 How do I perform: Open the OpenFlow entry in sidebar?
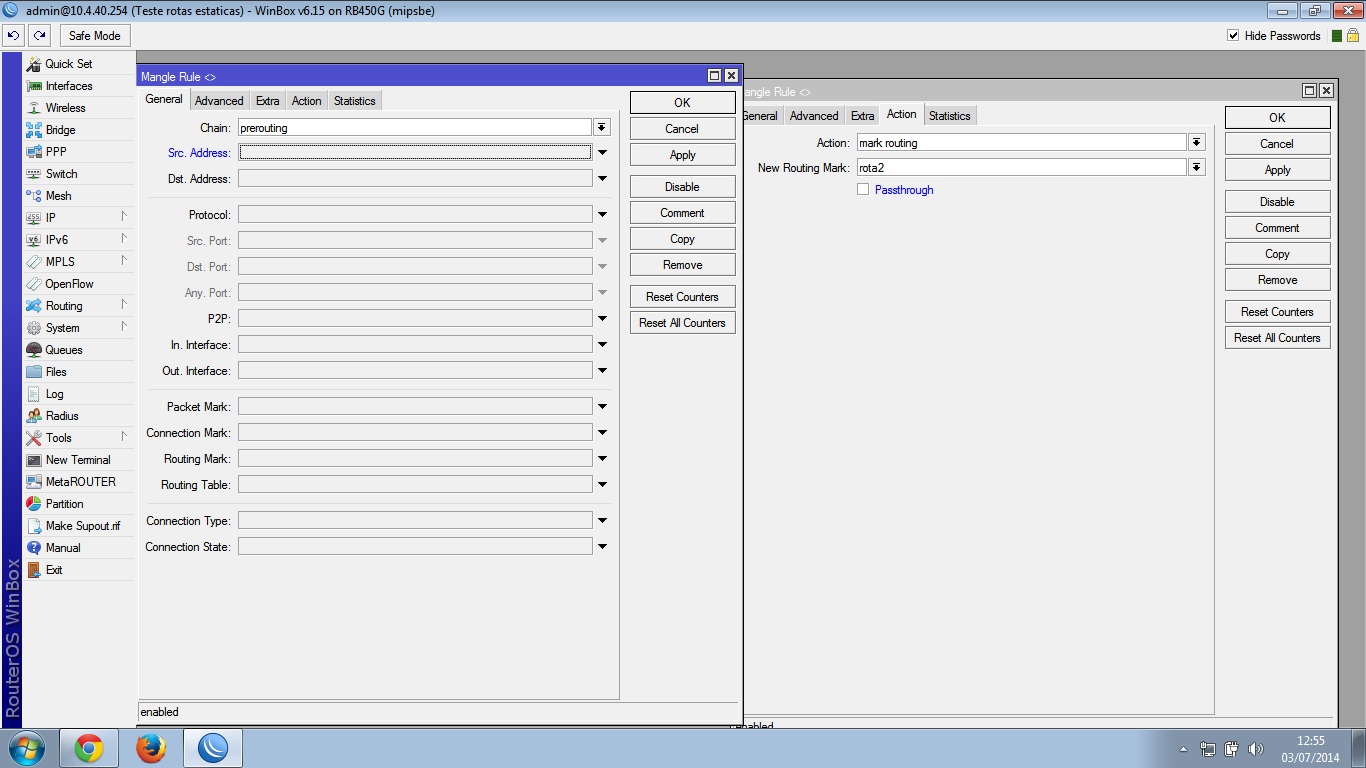click(x=69, y=284)
